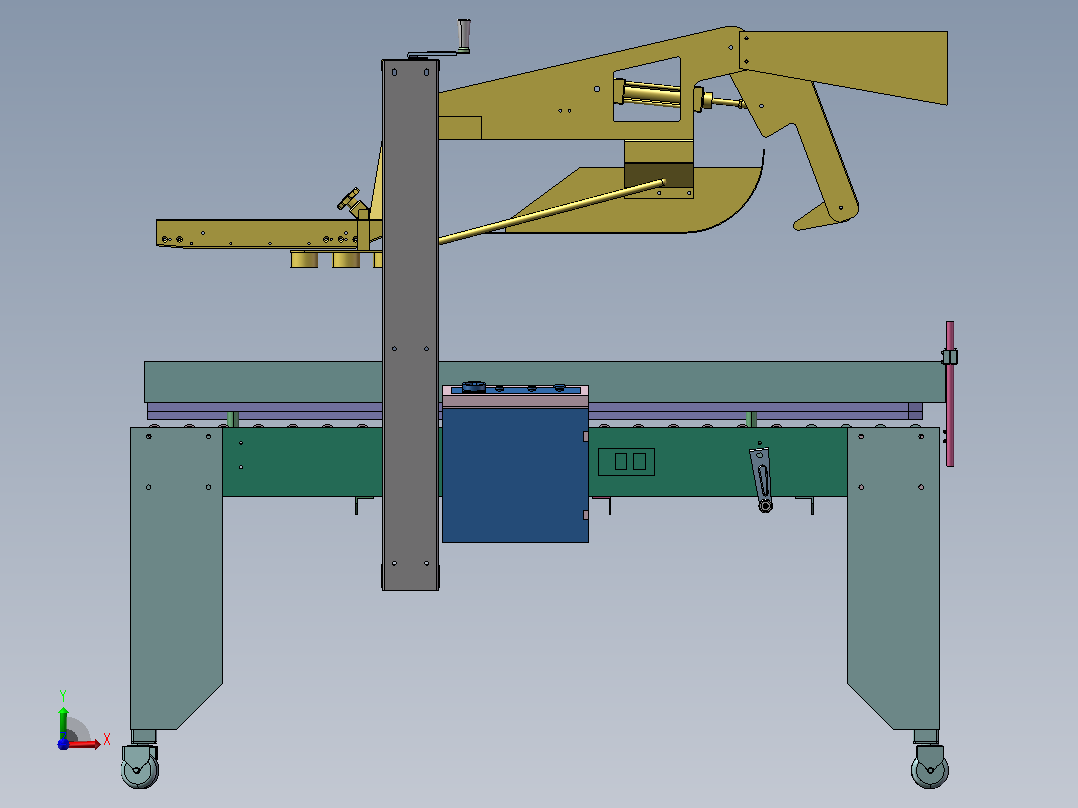Select the right grey-teal leg panel
The width and height of the screenshot is (1078, 808).
pyautogui.click(x=893, y=578)
